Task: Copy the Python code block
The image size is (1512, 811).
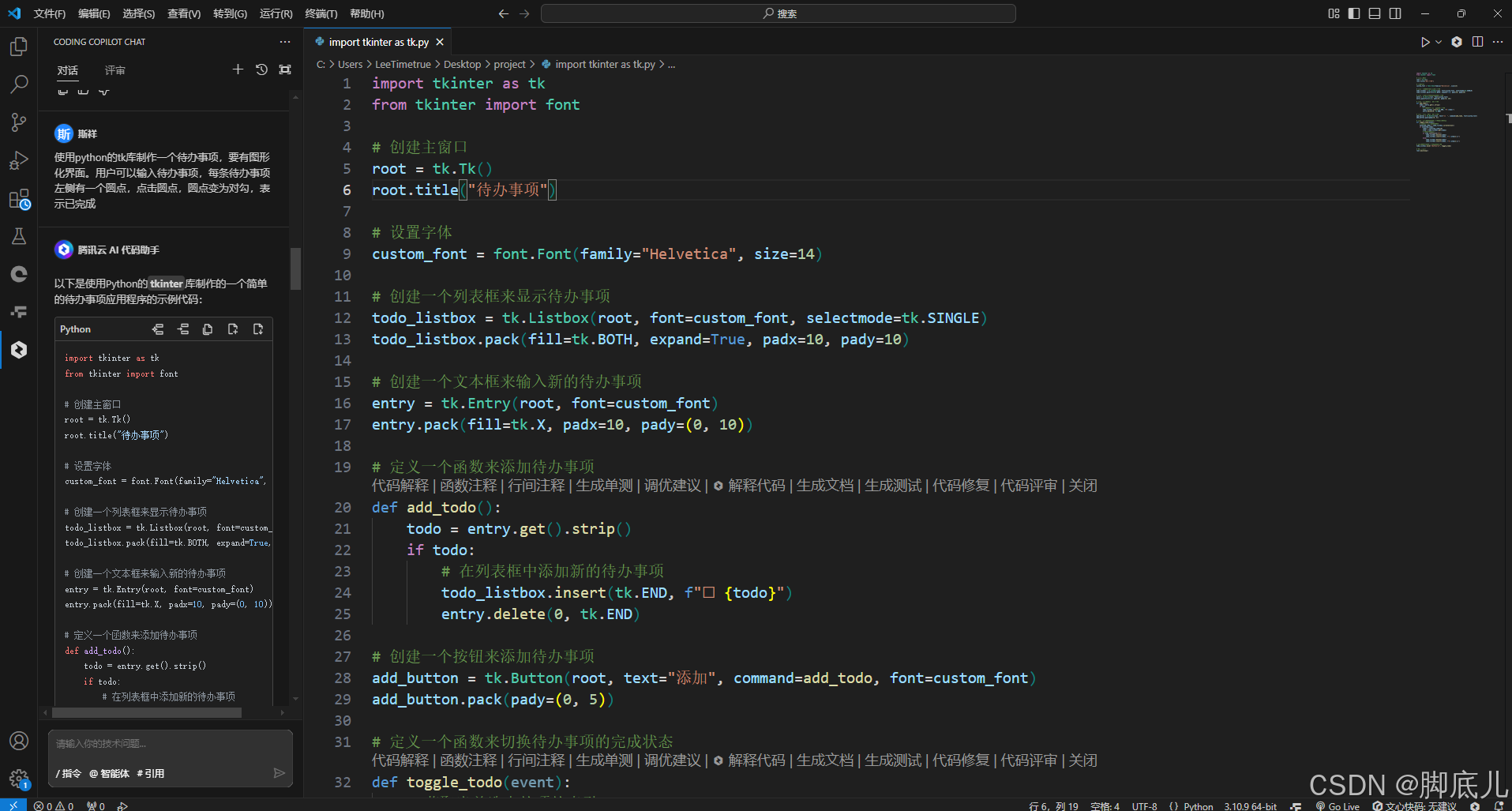Action: 208,329
